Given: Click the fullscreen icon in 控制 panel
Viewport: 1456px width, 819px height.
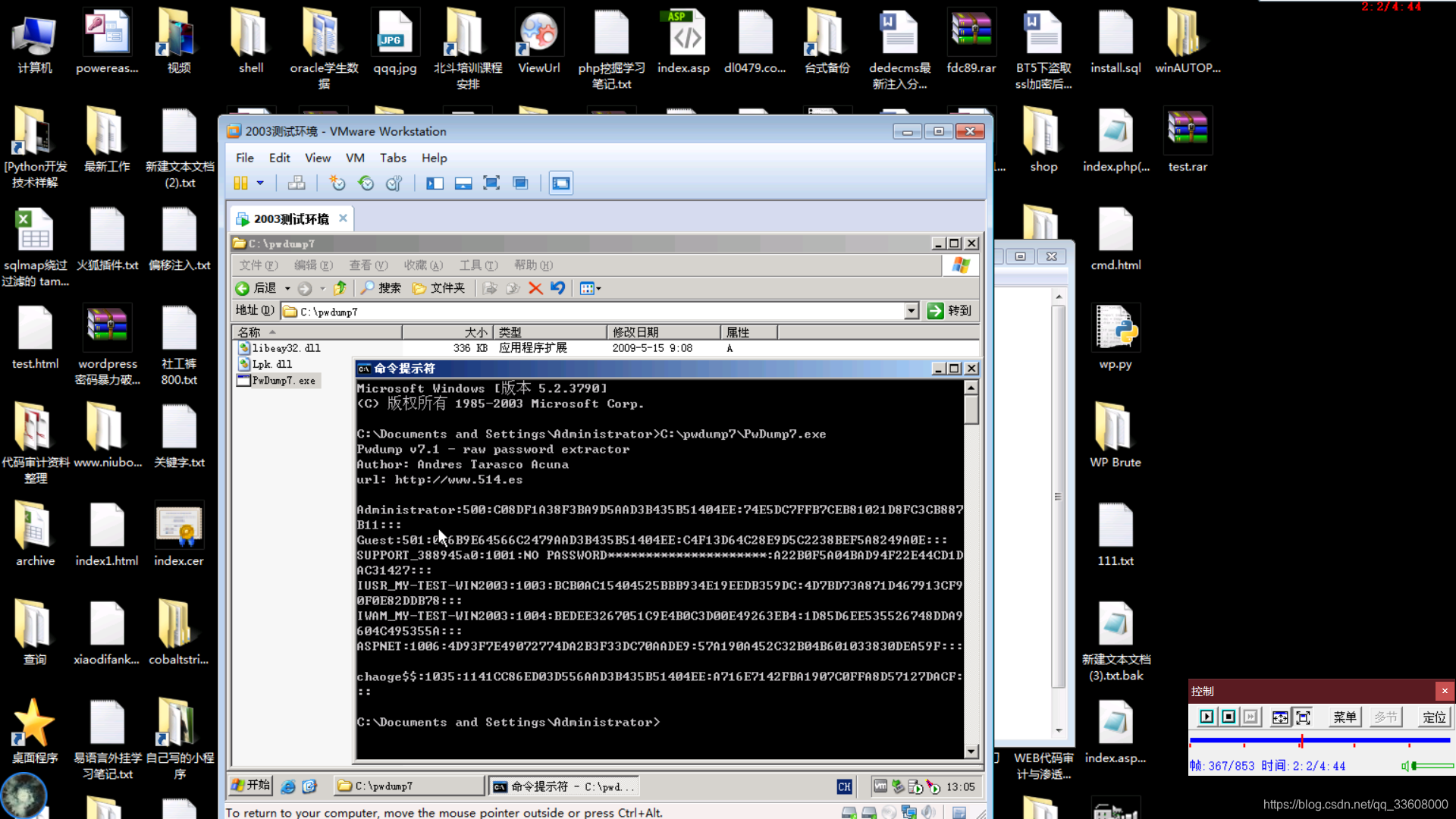Looking at the screenshot, I should click(1303, 717).
